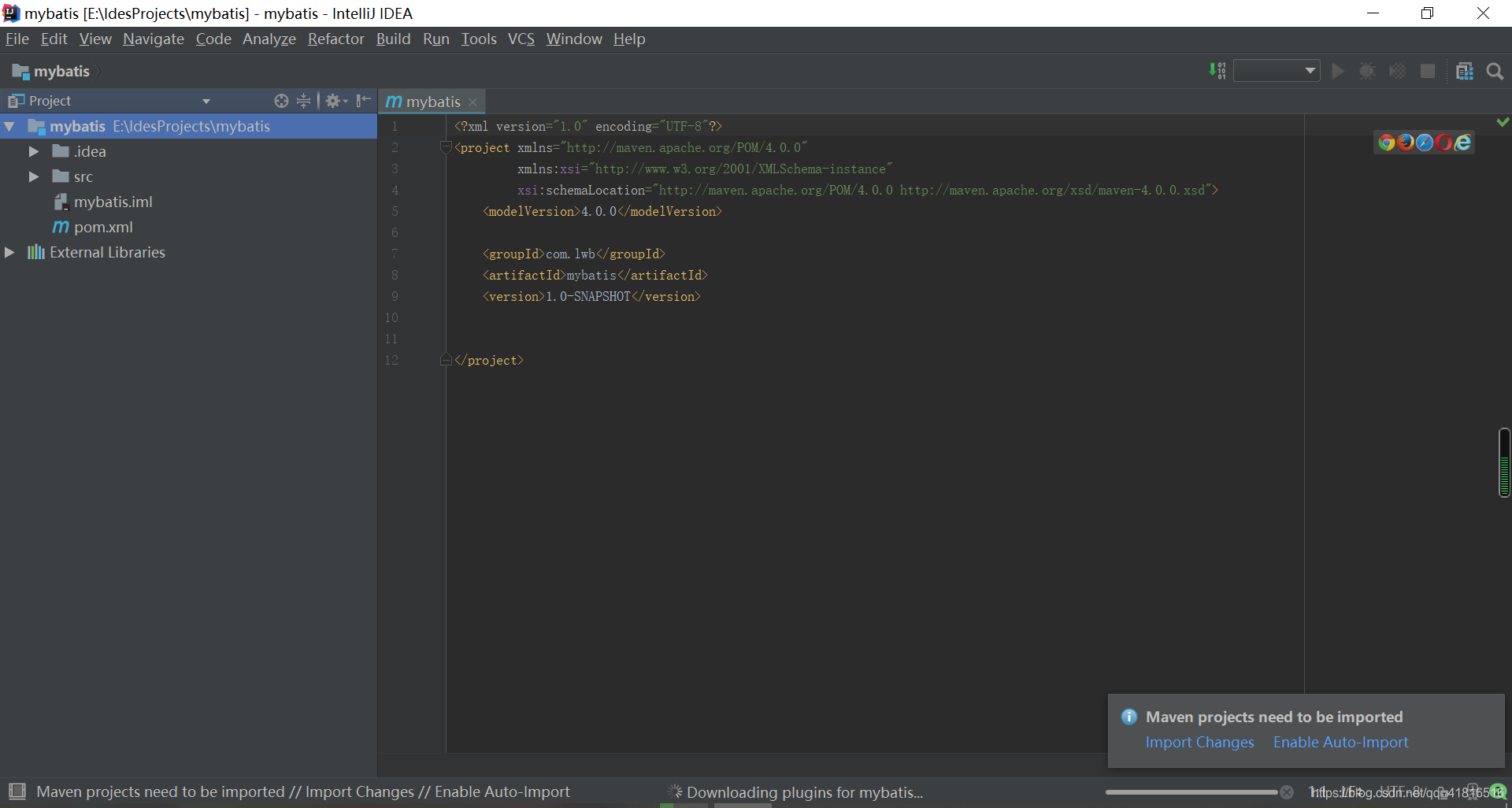Open the VCS menu

521,39
